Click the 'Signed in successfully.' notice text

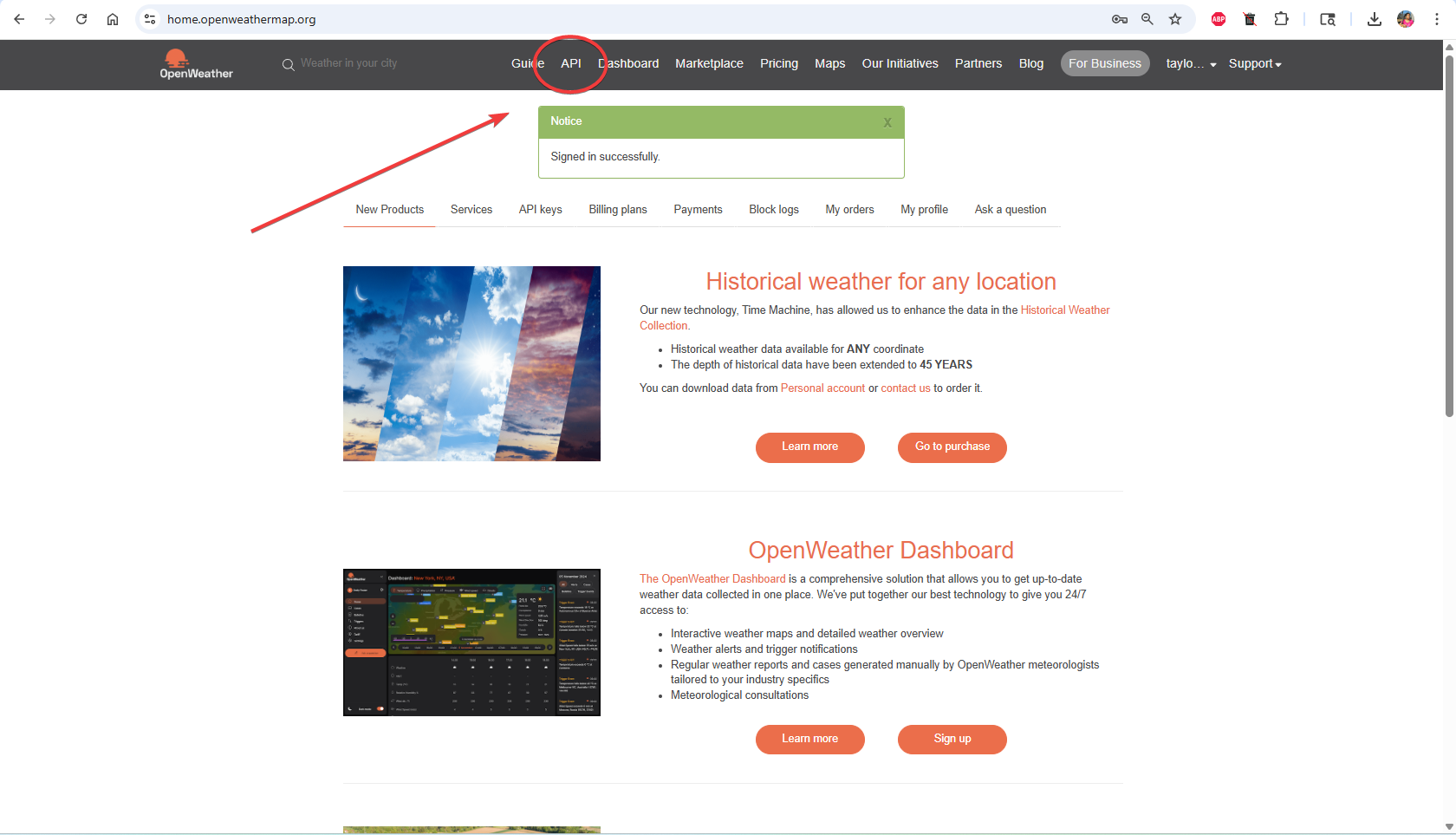coord(605,157)
